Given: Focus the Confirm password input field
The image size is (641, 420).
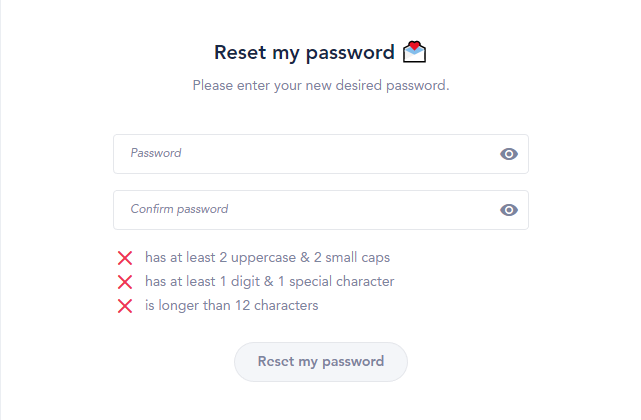Looking at the screenshot, I should point(321,210).
